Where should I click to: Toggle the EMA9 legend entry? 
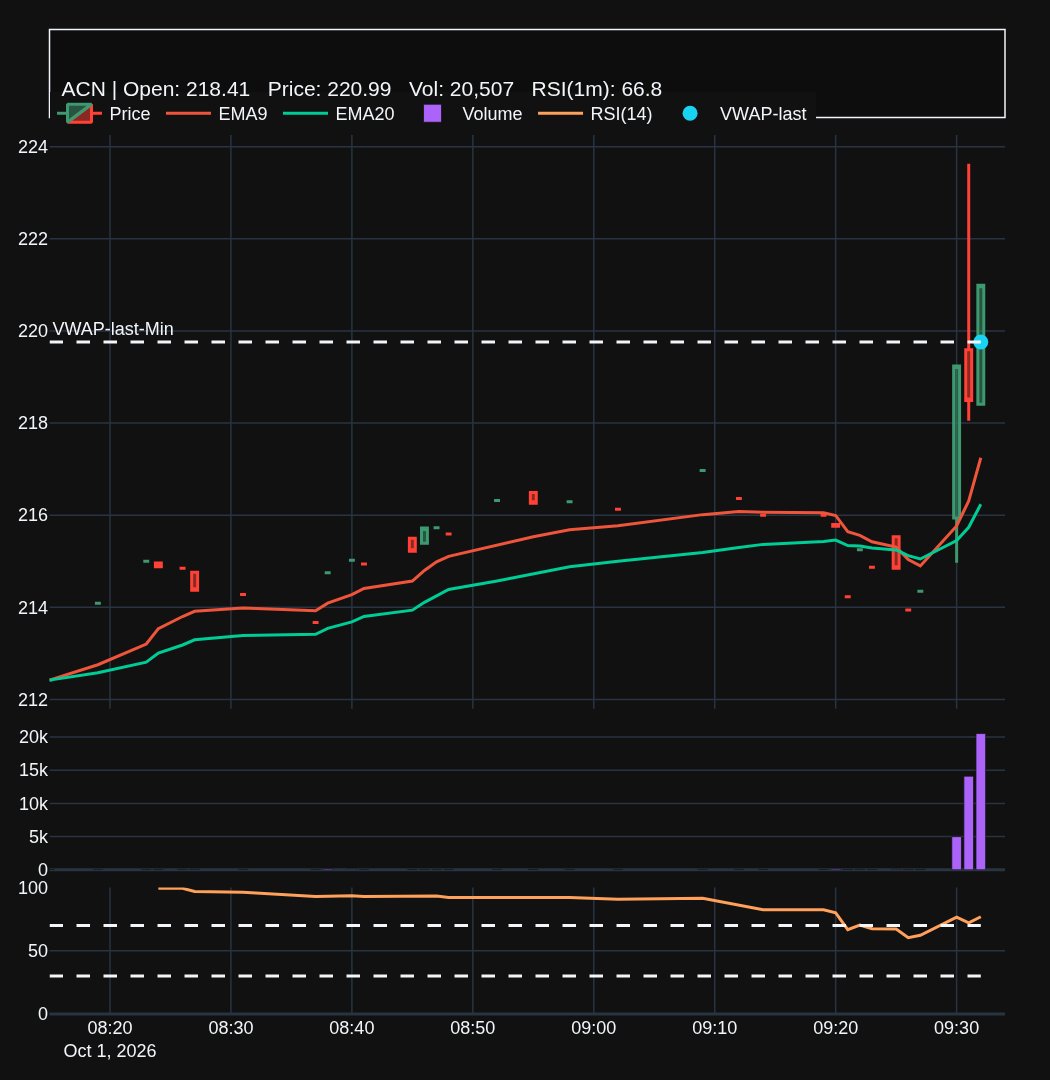(x=216, y=114)
